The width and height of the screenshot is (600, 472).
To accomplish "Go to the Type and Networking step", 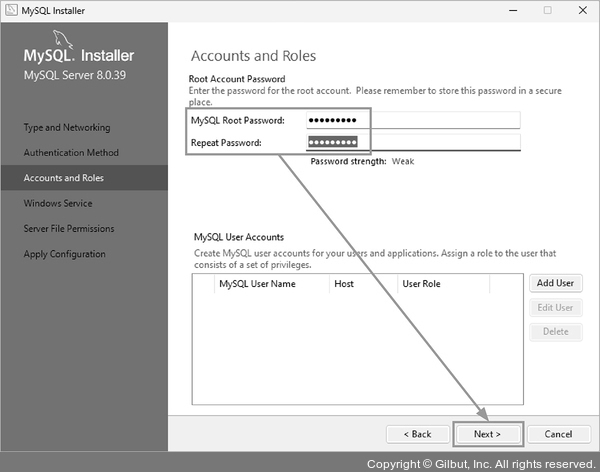I will pos(67,128).
